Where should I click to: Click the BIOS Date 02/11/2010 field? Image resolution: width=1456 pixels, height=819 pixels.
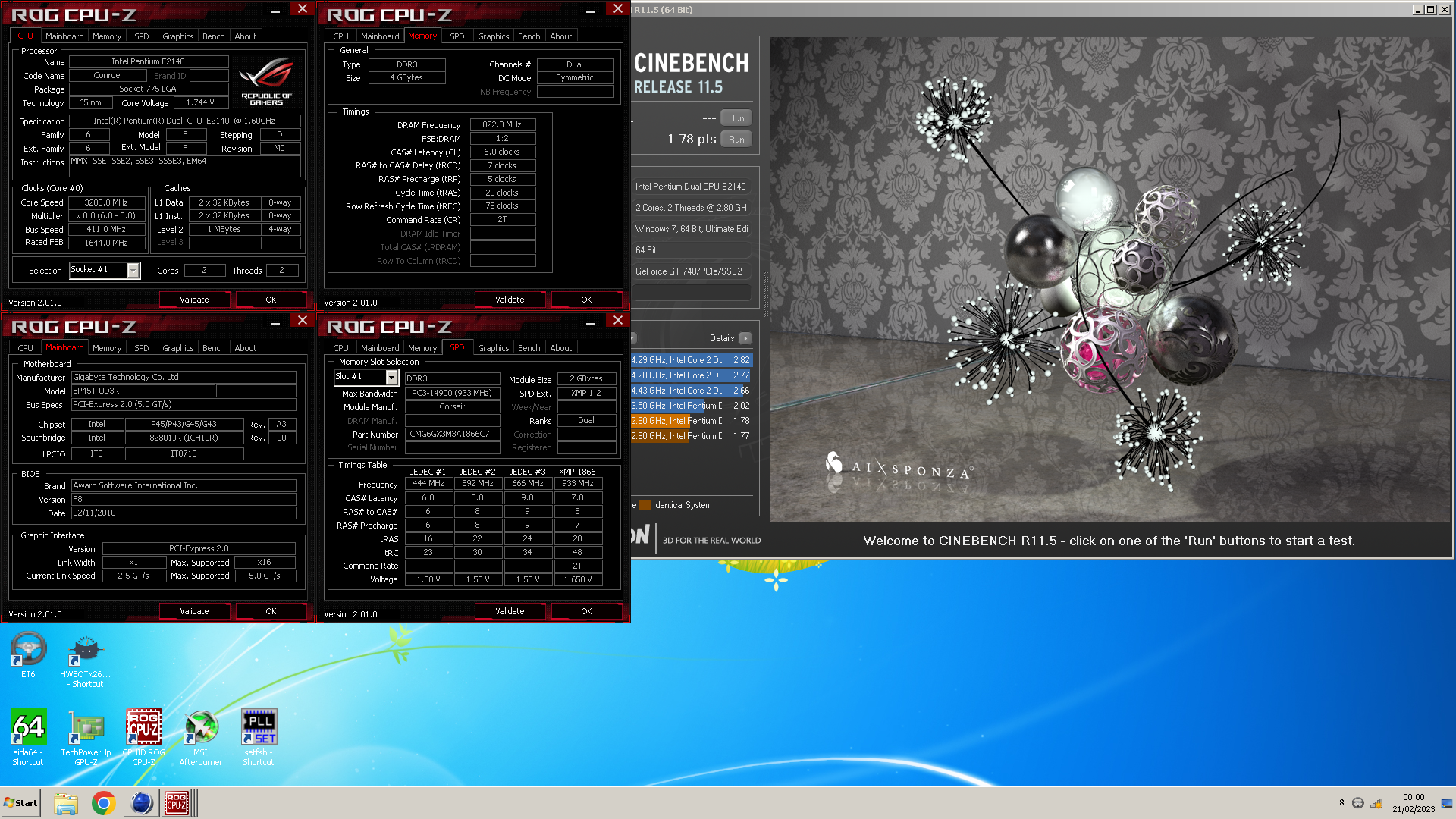click(x=184, y=513)
